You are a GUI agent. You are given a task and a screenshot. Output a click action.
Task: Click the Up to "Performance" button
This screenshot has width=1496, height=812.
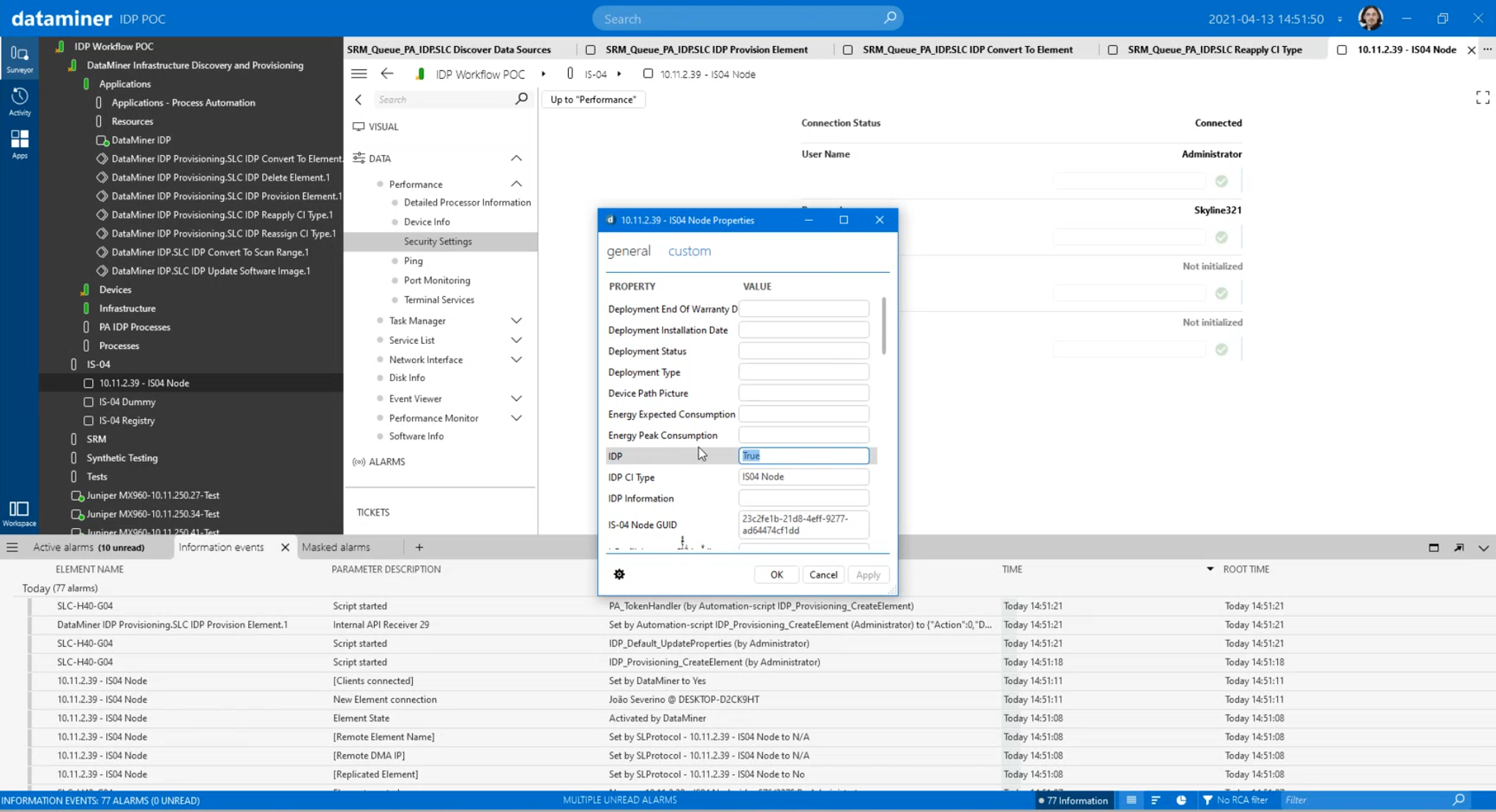point(593,99)
